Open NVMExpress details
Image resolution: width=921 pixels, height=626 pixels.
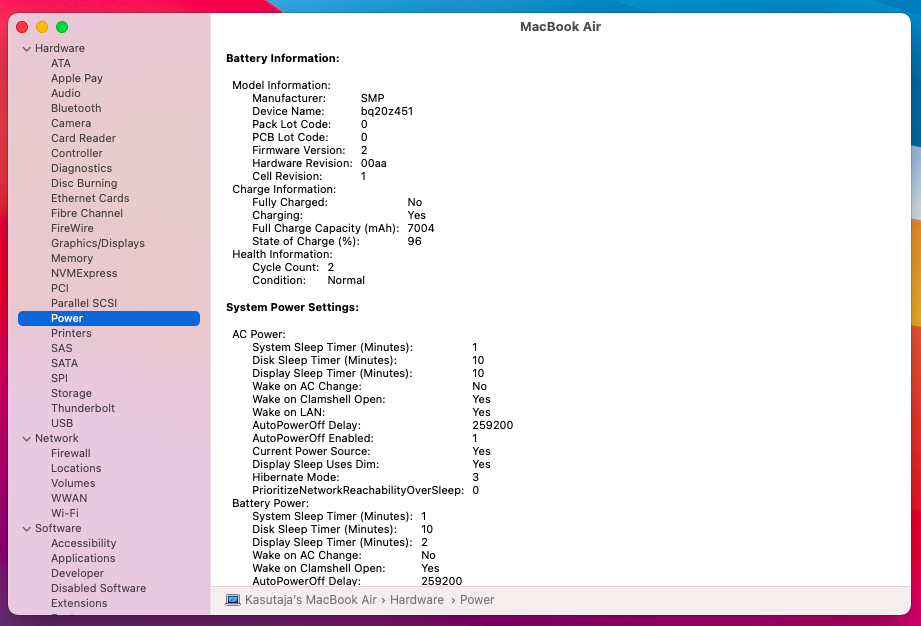point(84,273)
